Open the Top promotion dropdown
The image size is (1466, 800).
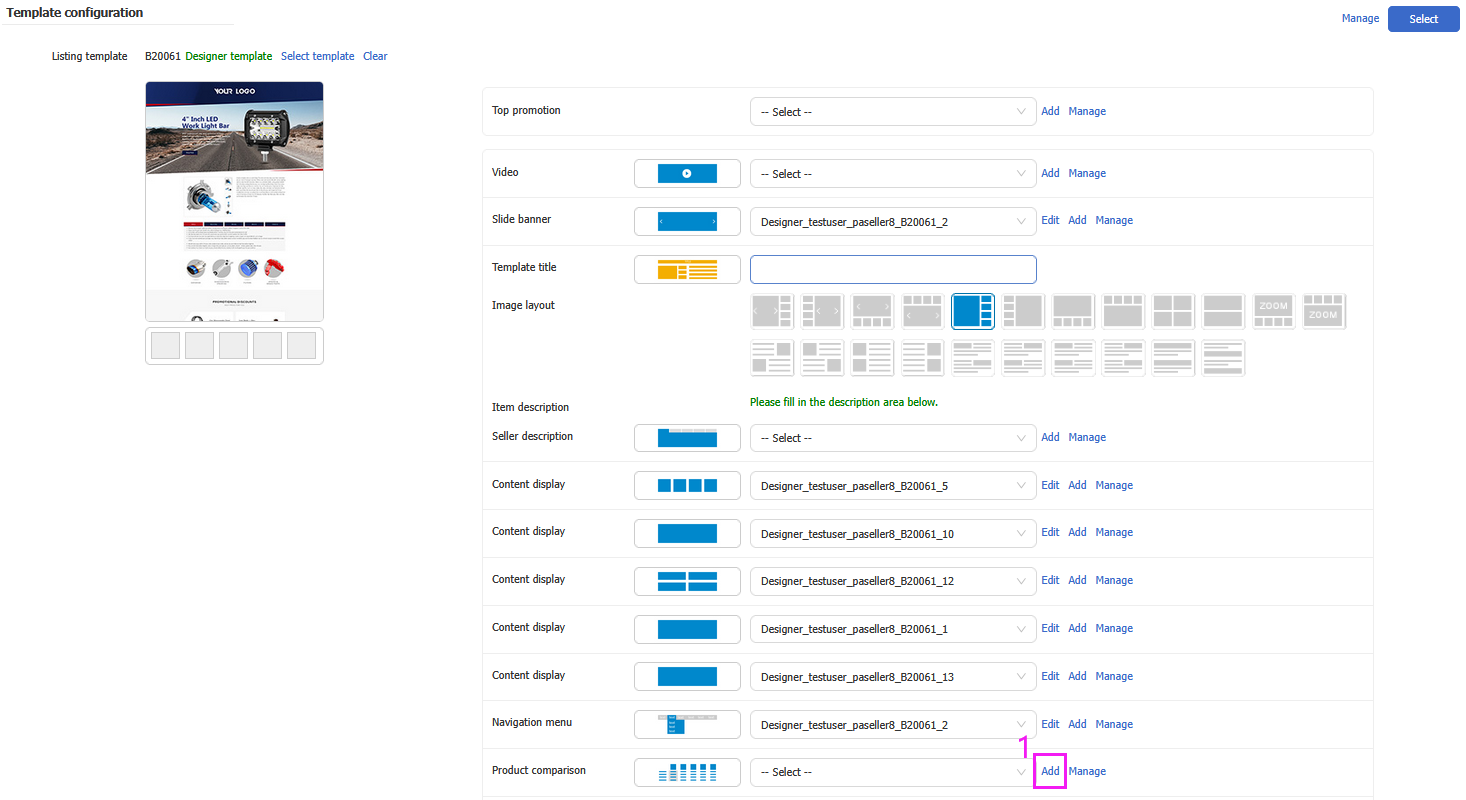click(892, 112)
